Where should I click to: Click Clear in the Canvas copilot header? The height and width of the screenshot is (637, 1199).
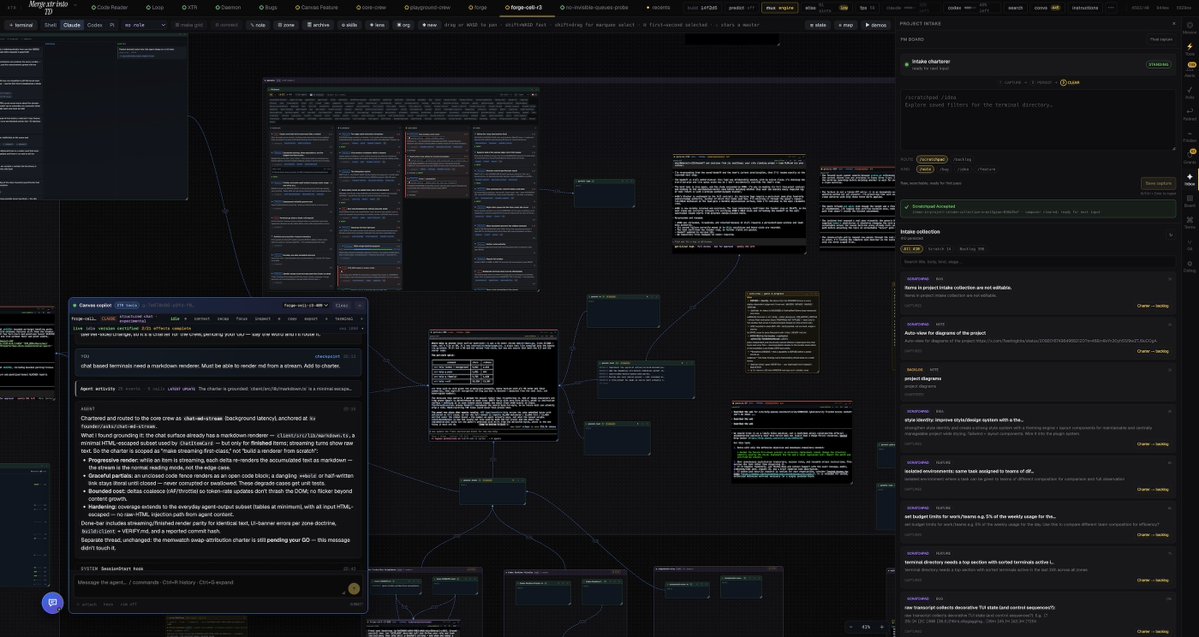[x=342, y=305]
